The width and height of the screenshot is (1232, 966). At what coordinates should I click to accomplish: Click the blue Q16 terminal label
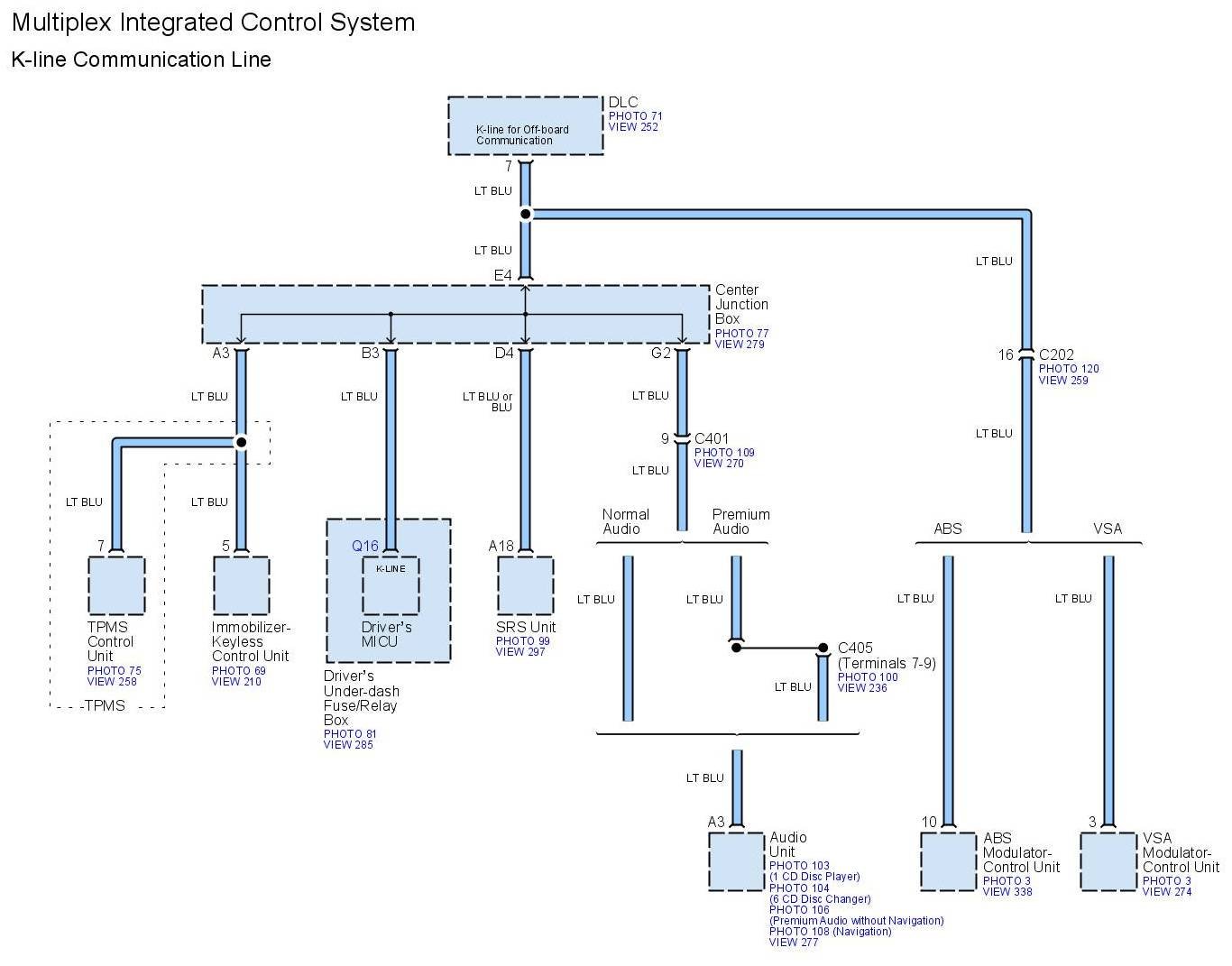tap(365, 546)
